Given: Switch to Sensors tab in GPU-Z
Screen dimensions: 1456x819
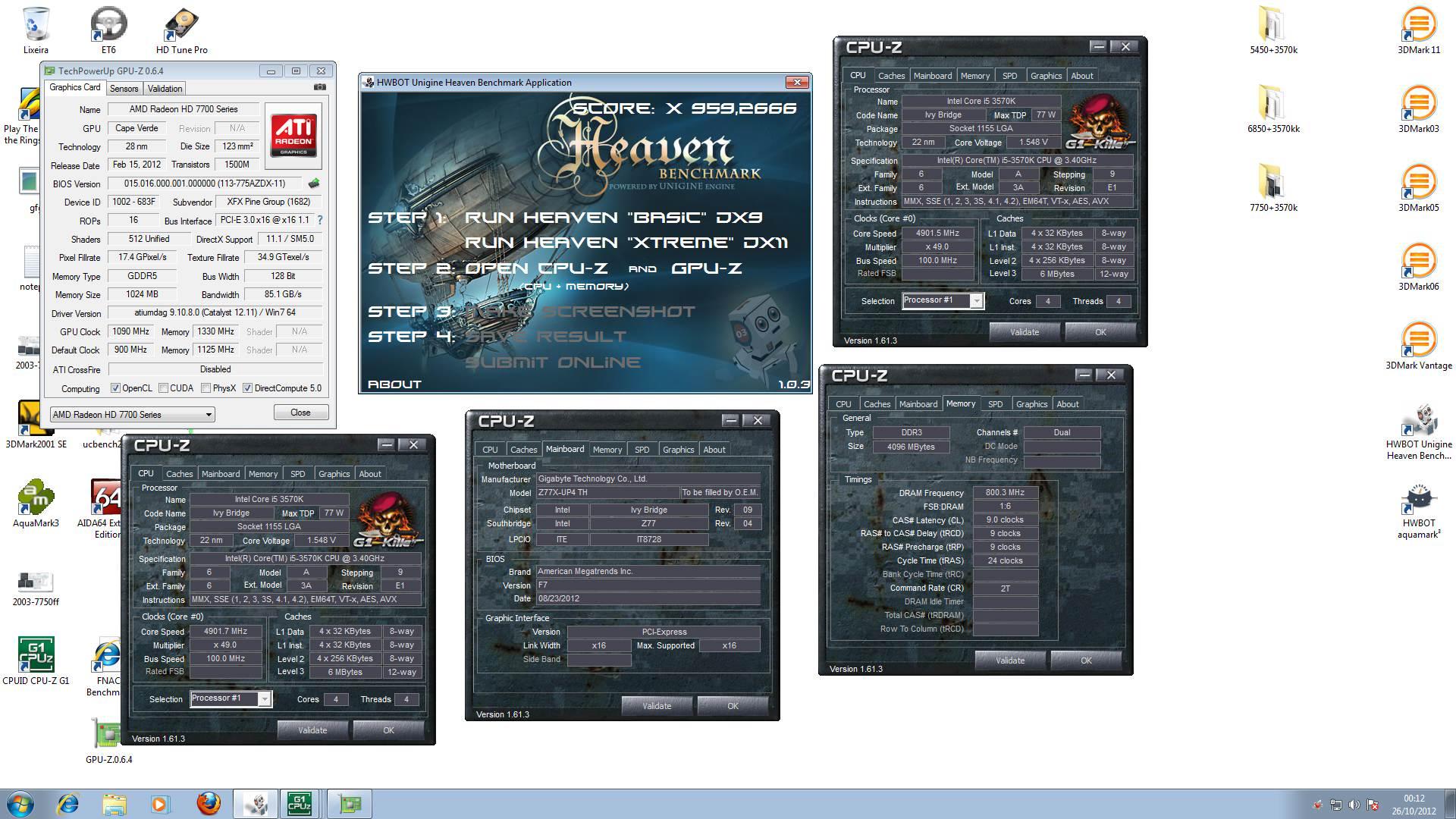Looking at the screenshot, I should click(x=124, y=89).
